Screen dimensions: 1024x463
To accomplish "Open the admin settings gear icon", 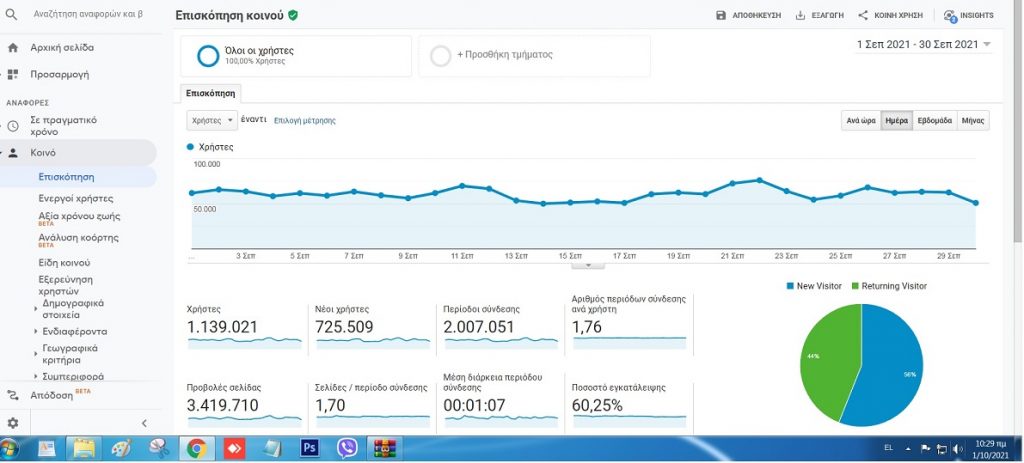I will [13, 423].
